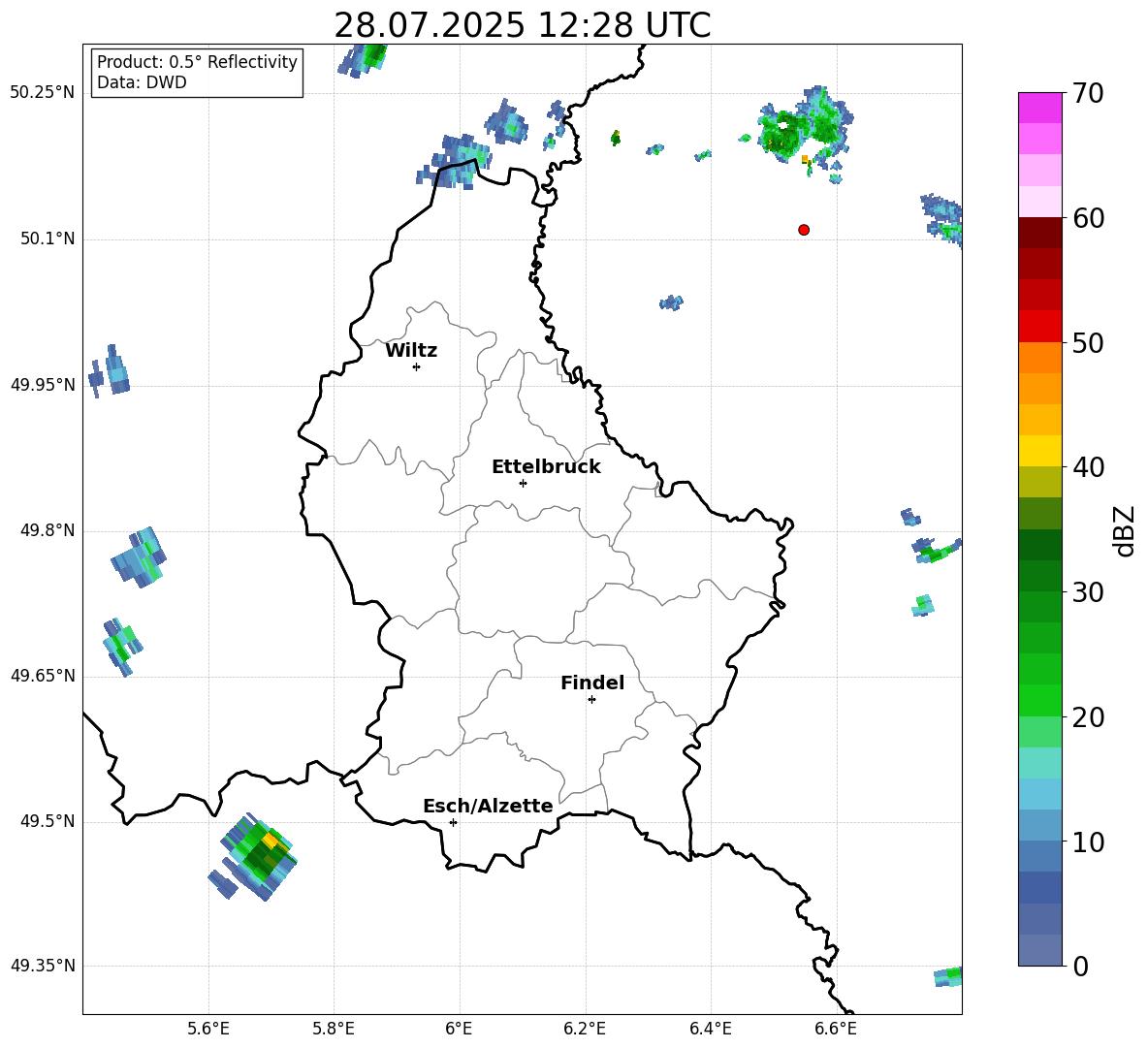Click the 70 tick on the colorbar
The height and width of the screenshot is (1048, 1148).
(x=1088, y=93)
